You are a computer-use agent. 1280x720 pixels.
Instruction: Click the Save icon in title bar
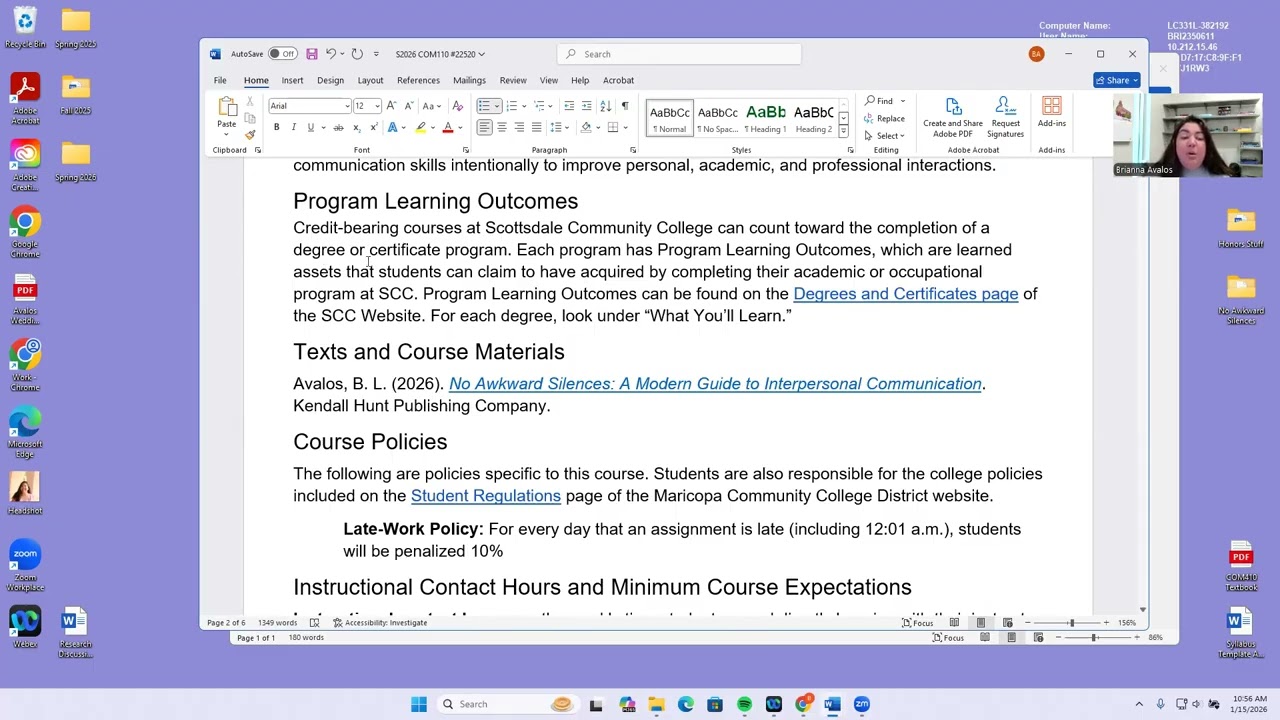point(312,54)
